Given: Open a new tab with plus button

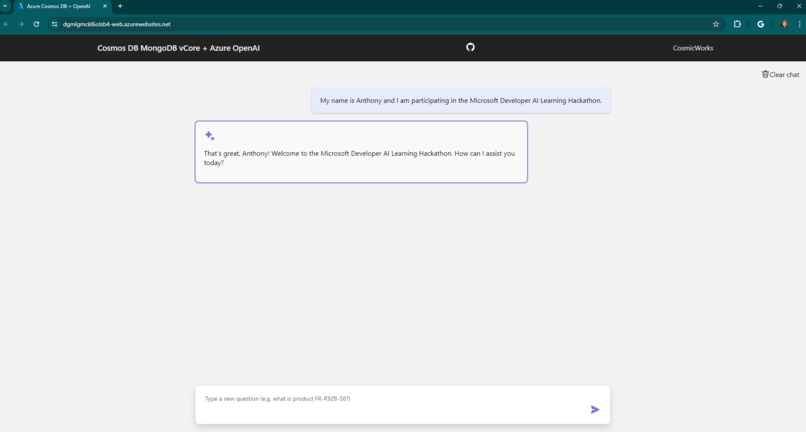Looking at the screenshot, I should 120,6.
